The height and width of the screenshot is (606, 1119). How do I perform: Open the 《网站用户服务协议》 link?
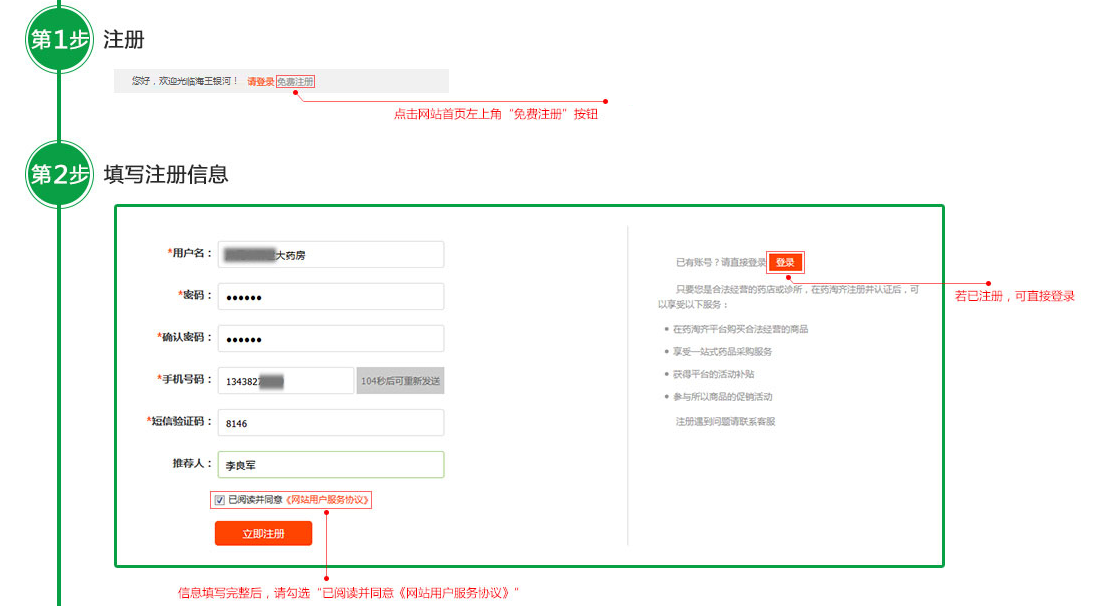(x=327, y=500)
